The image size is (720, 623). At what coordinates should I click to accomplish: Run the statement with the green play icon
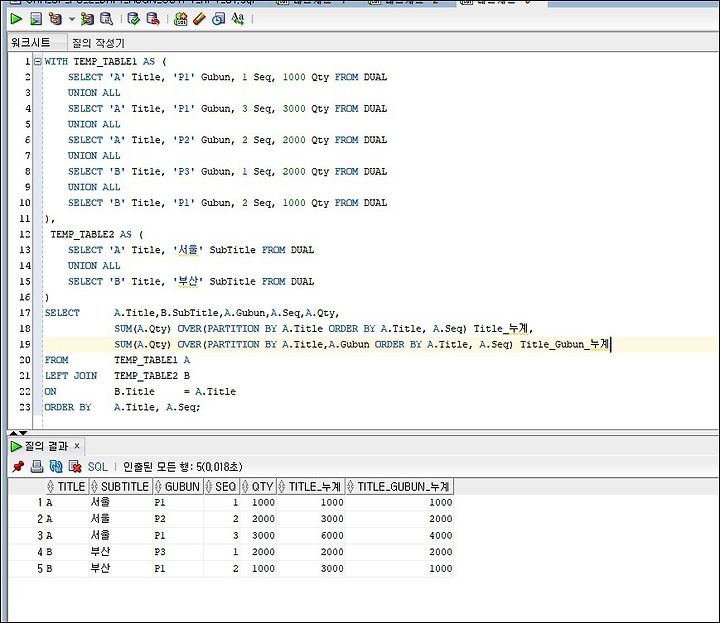tap(16, 19)
